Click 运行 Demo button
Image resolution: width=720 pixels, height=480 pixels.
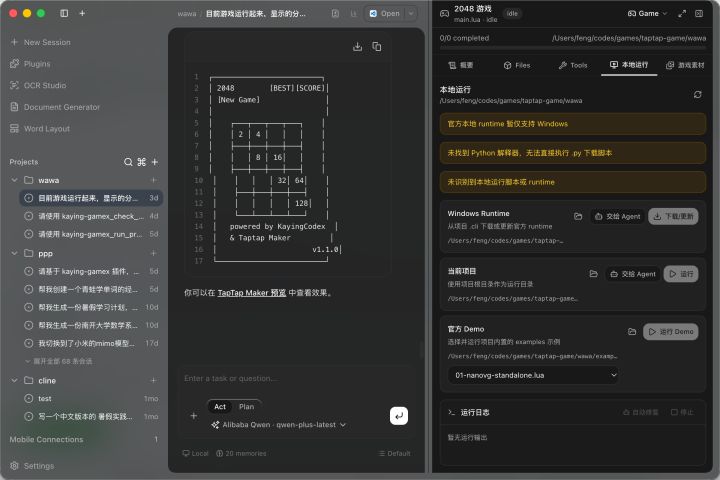tap(670, 332)
